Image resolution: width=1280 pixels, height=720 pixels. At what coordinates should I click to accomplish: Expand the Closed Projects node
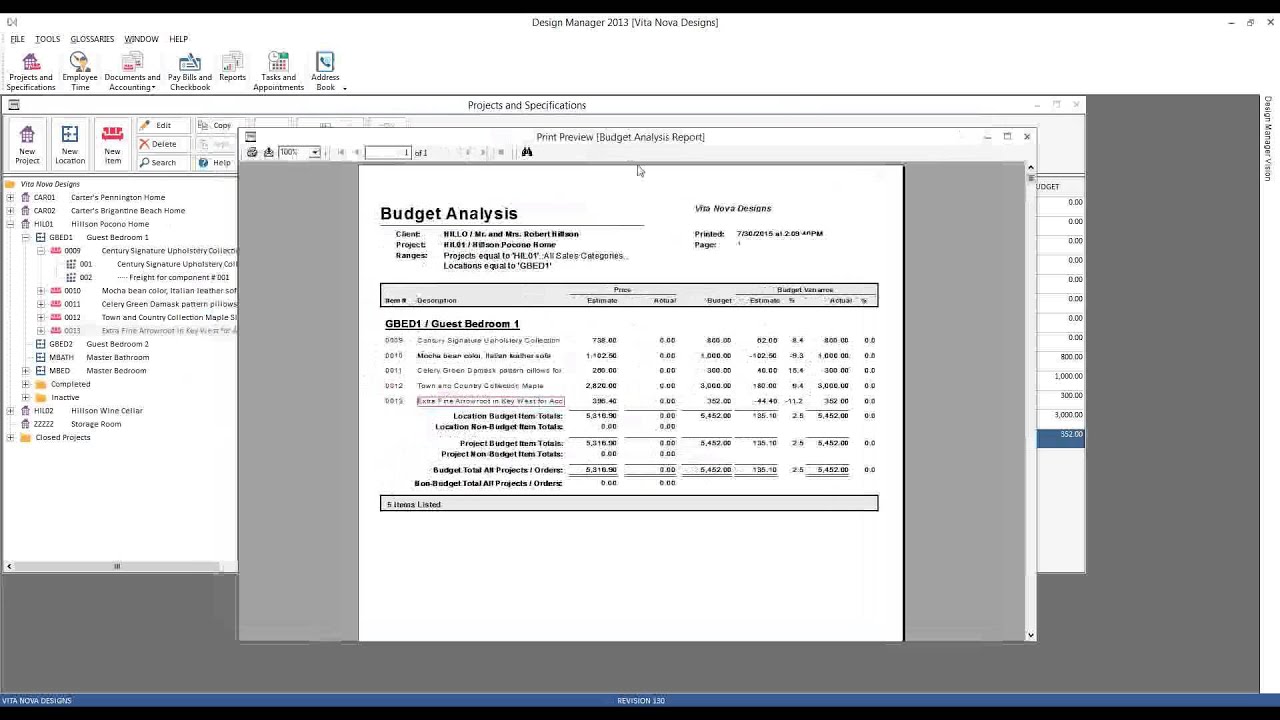point(10,437)
